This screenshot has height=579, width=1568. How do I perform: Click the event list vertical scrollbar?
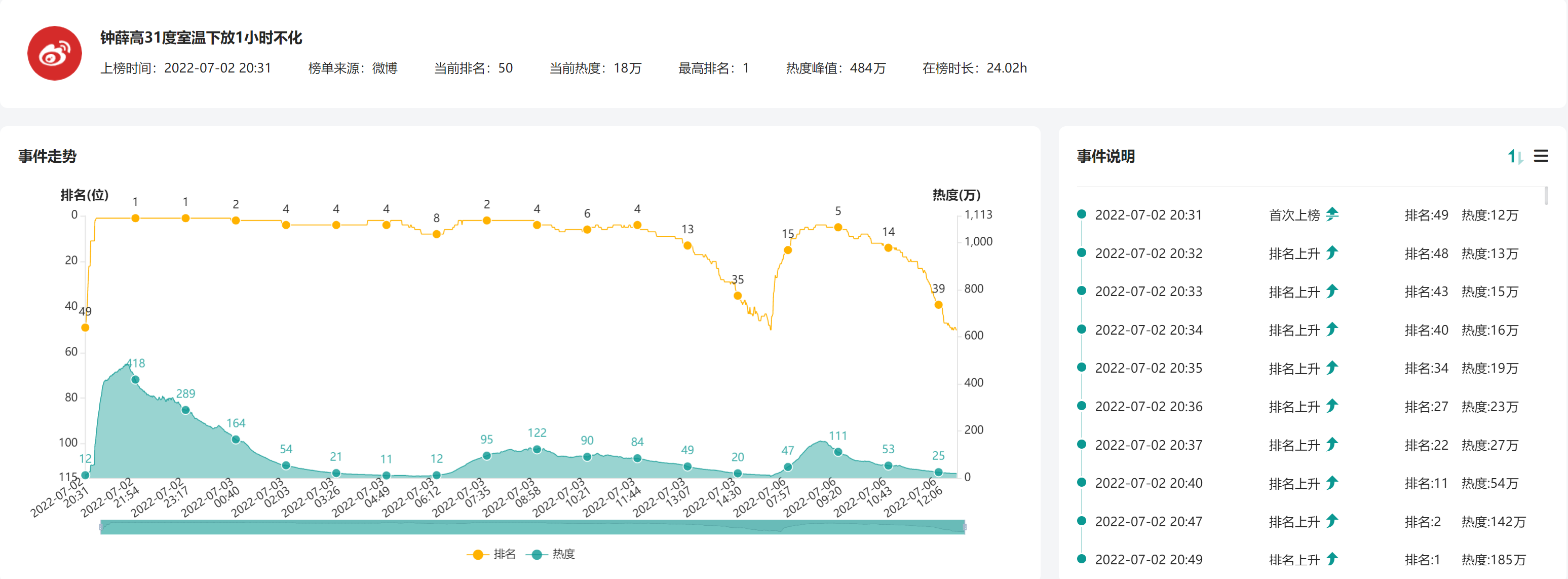tap(1546, 196)
